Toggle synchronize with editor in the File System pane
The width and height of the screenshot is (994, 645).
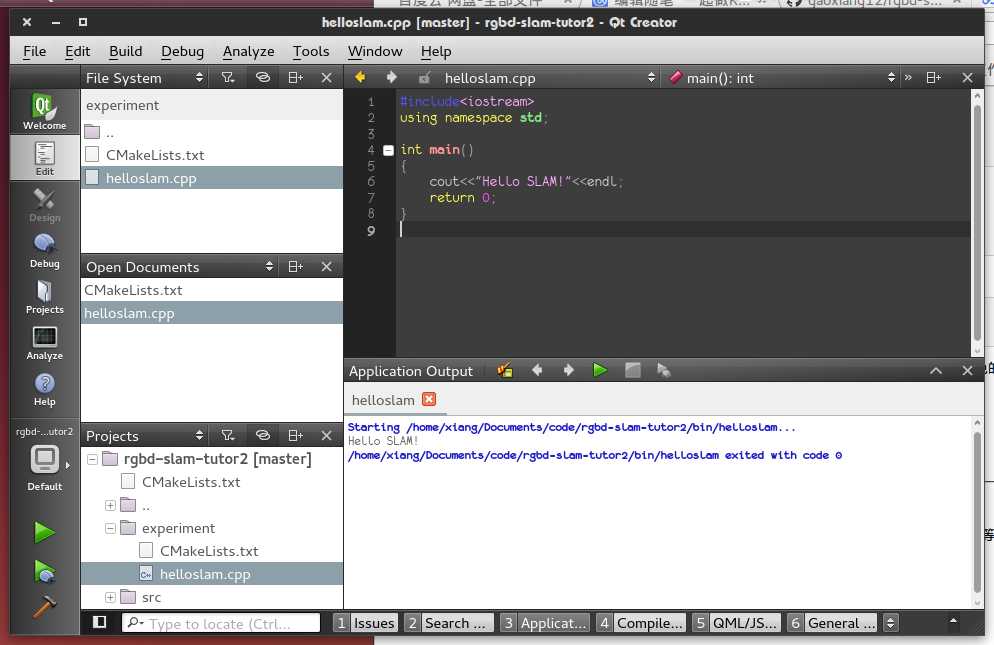(x=262, y=77)
